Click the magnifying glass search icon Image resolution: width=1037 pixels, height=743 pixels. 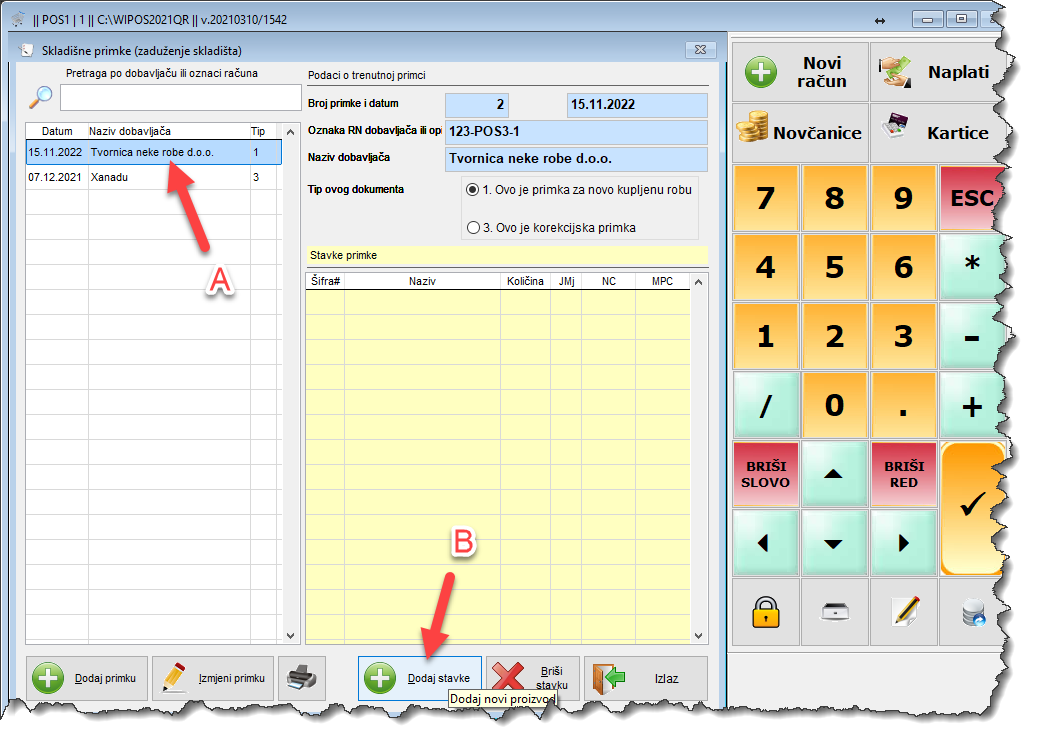tap(41, 96)
